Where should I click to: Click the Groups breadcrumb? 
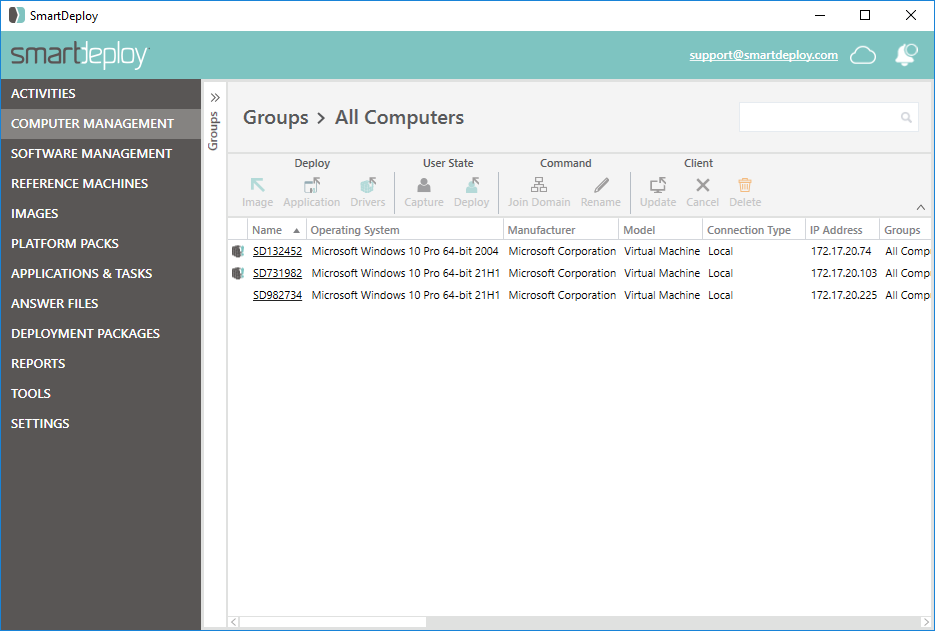point(275,117)
